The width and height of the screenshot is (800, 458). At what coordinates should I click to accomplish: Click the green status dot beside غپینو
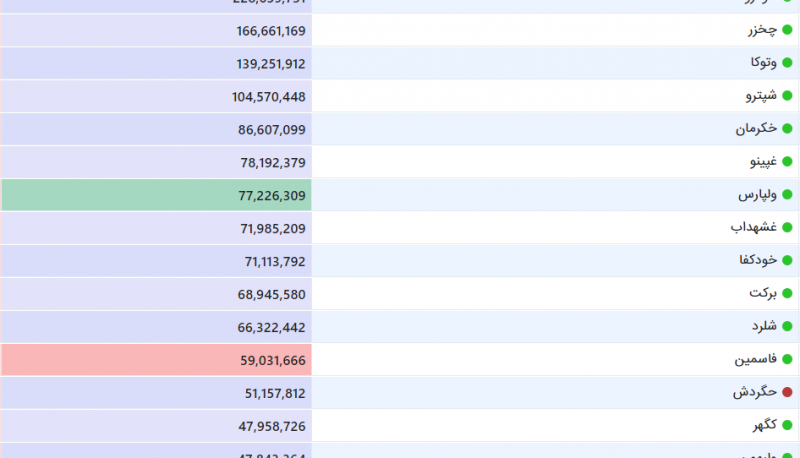pyautogui.click(x=787, y=162)
